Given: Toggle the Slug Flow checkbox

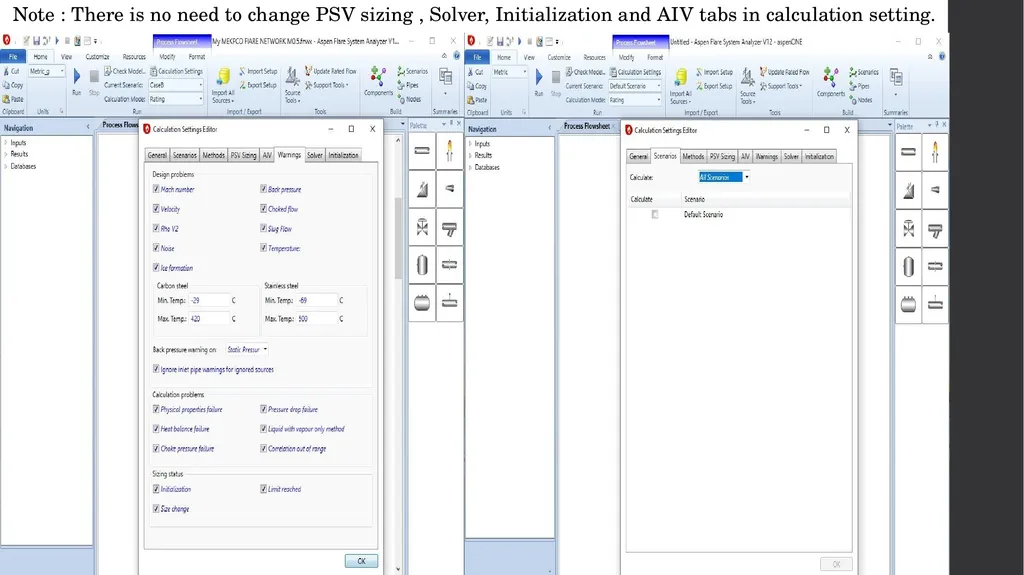Looking at the screenshot, I should click(263, 228).
